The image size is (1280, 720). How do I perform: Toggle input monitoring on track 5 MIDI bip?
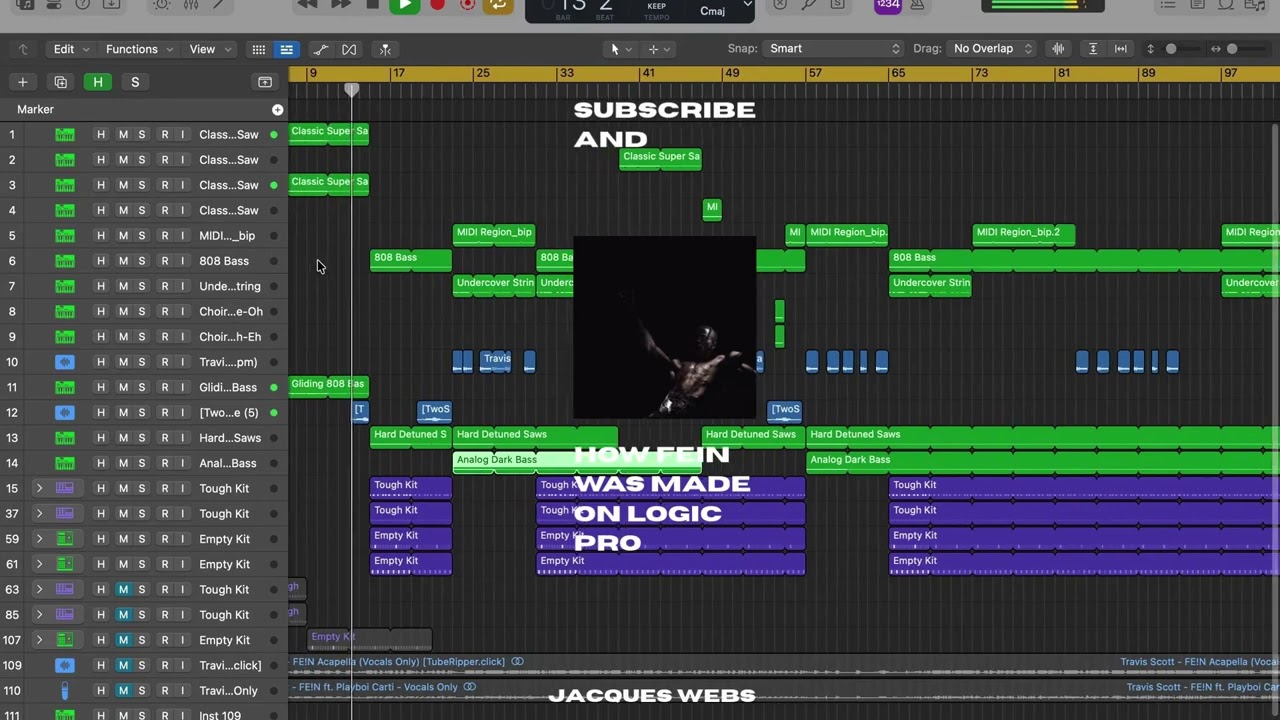(183, 236)
